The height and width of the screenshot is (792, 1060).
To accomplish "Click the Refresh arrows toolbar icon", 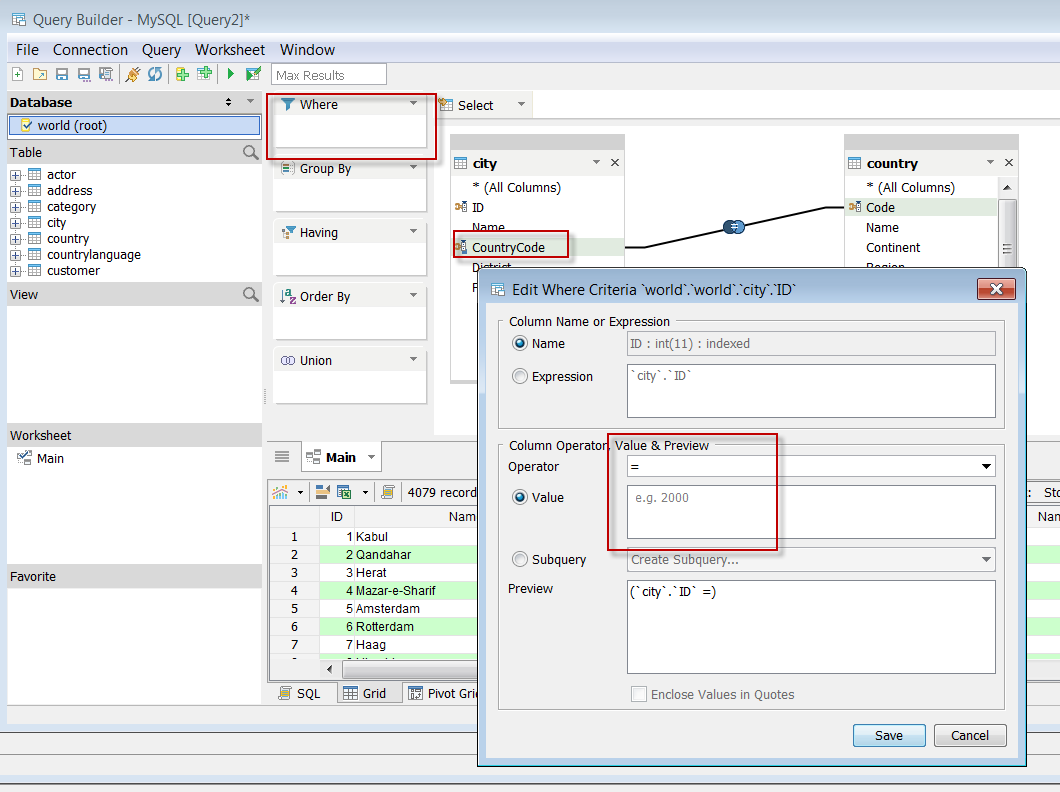I will [x=155, y=74].
